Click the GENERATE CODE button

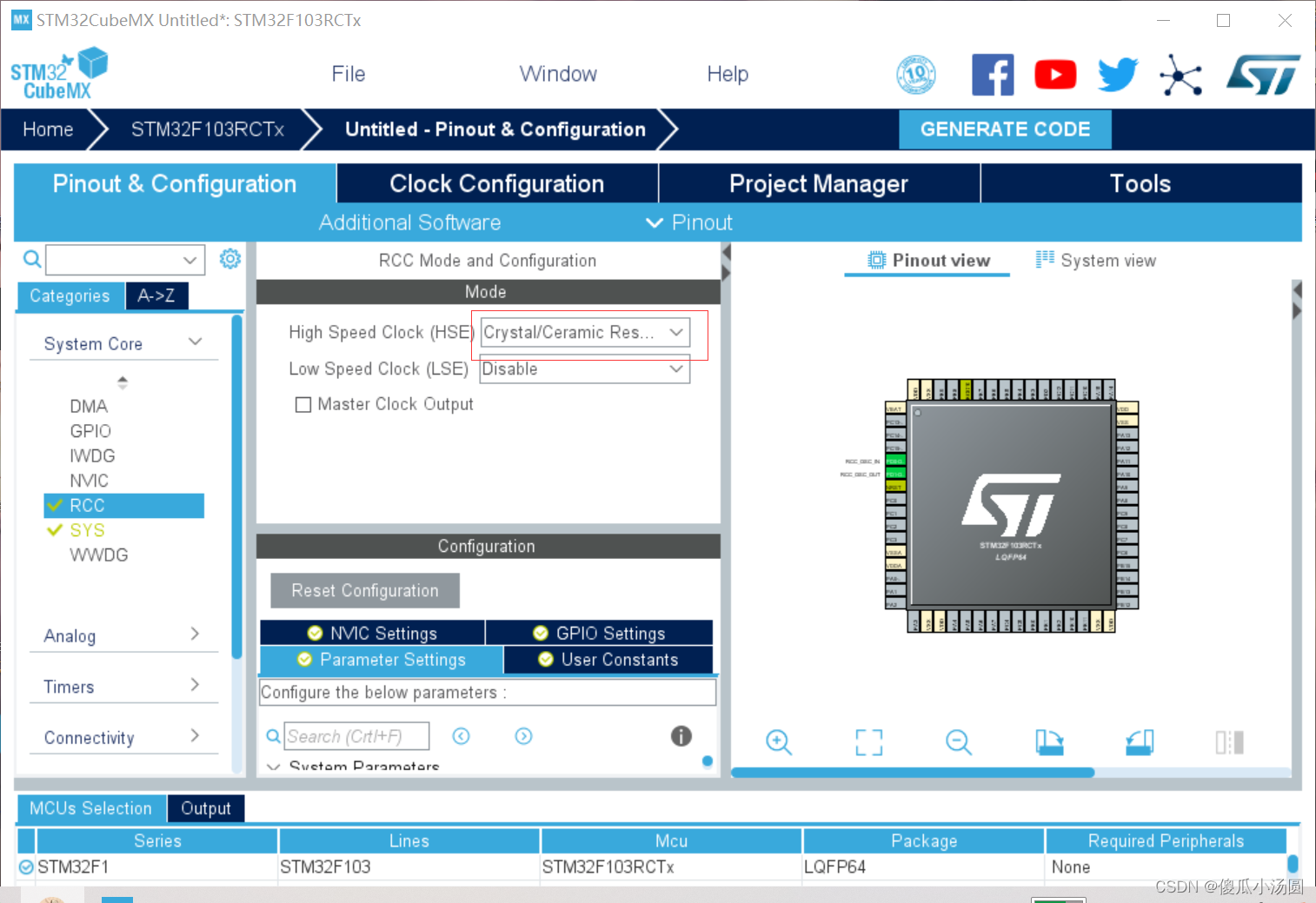coord(1004,129)
